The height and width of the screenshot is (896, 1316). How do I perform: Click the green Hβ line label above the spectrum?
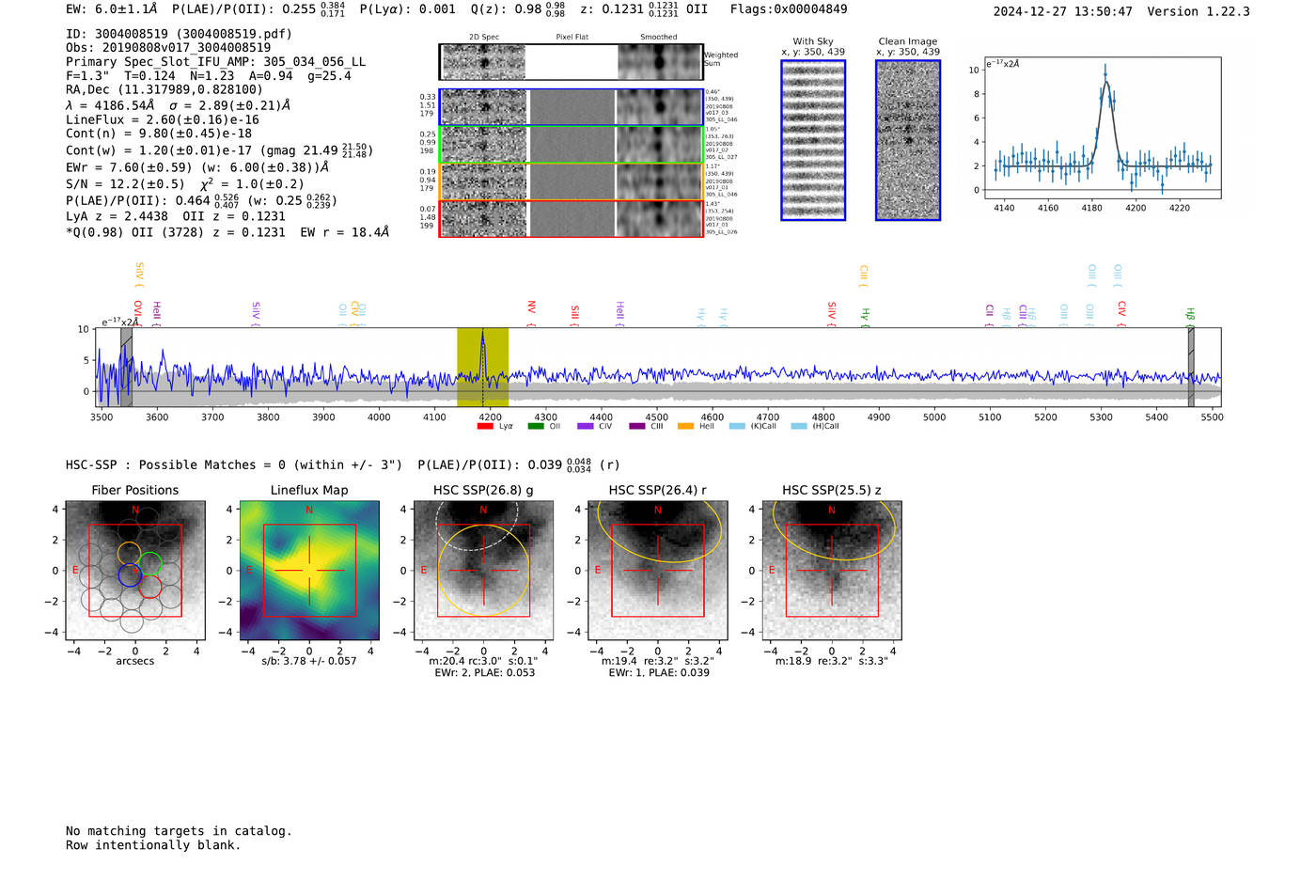(1190, 317)
